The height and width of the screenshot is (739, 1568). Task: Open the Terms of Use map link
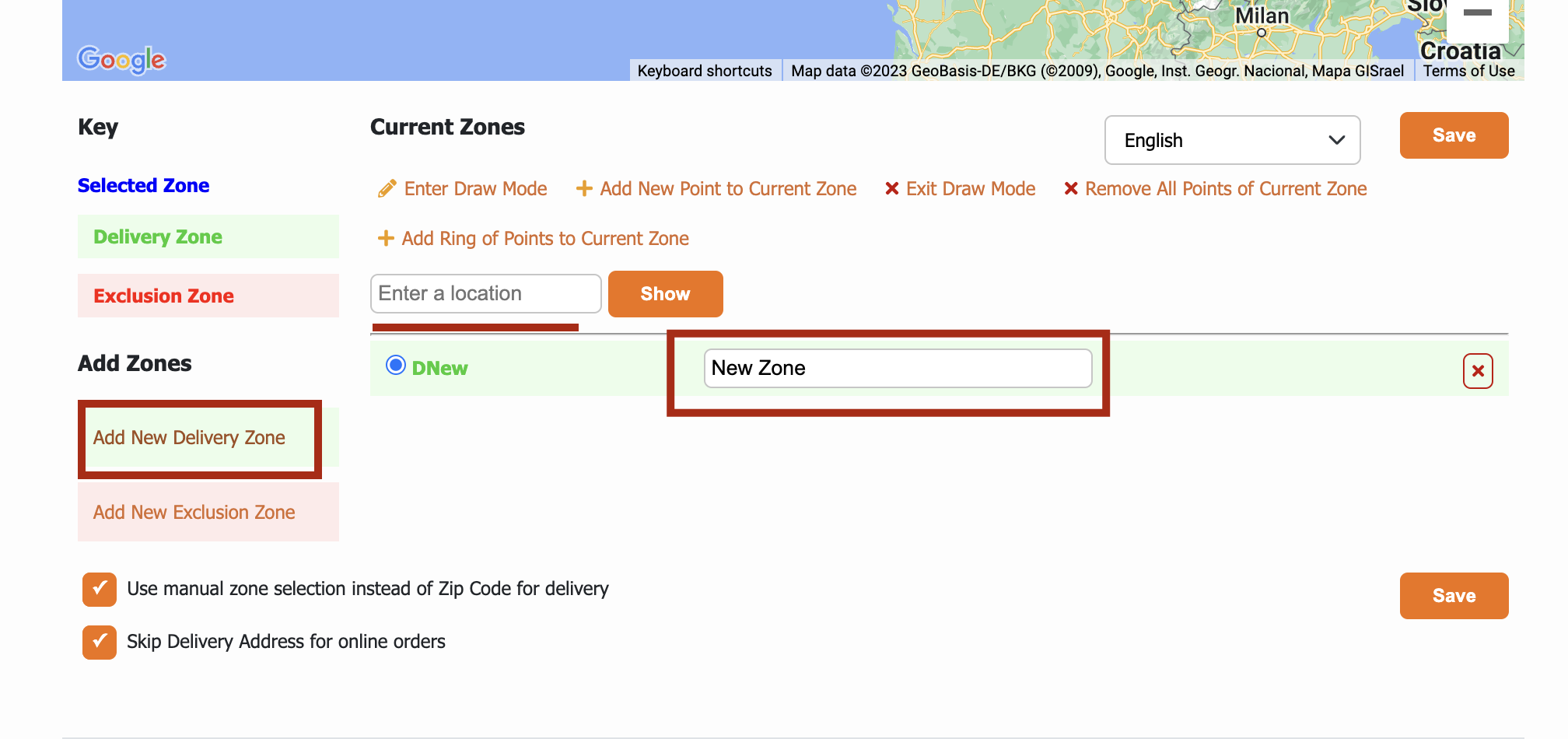click(1468, 71)
